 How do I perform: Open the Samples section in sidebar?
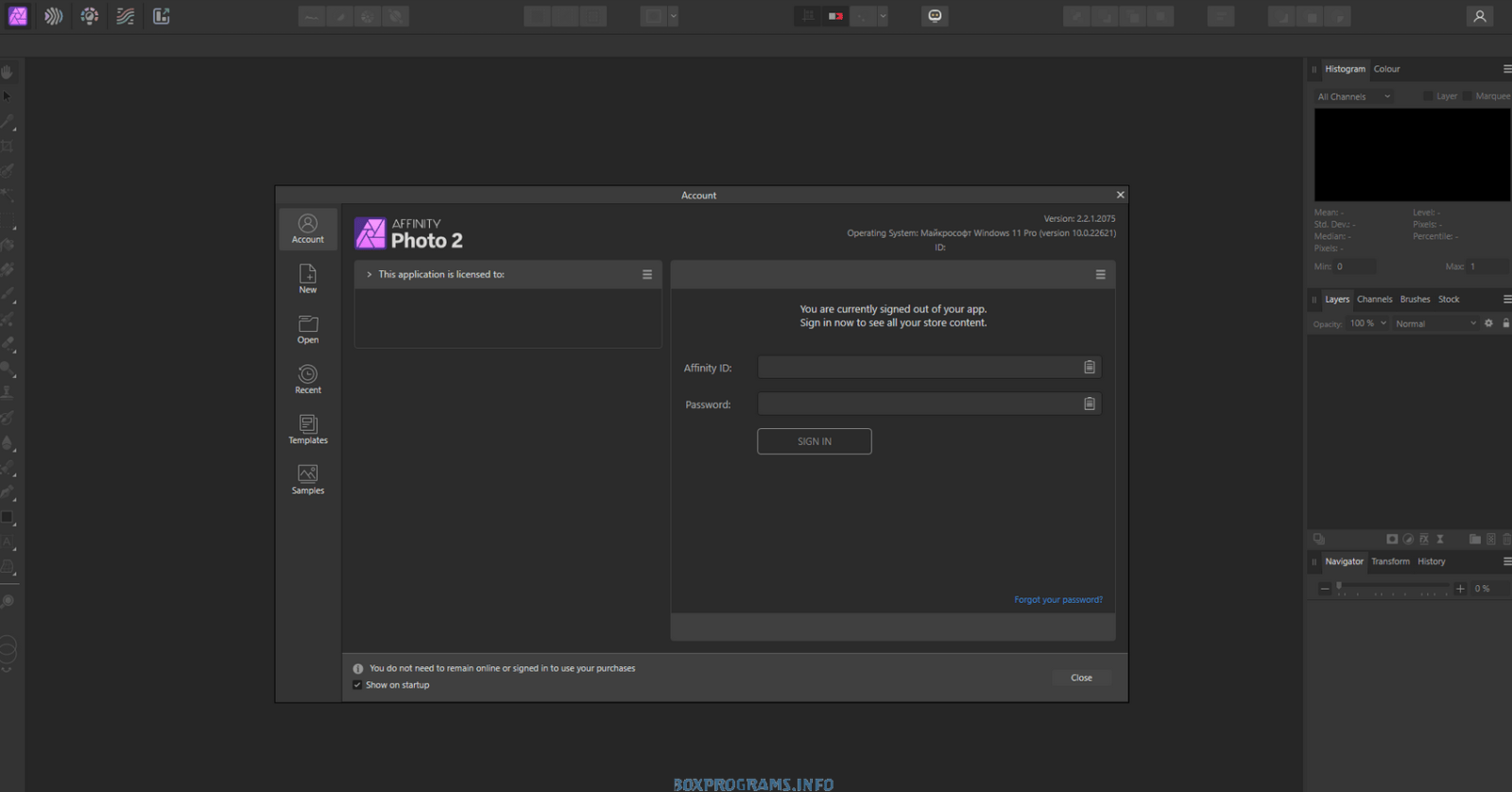(308, 479)
